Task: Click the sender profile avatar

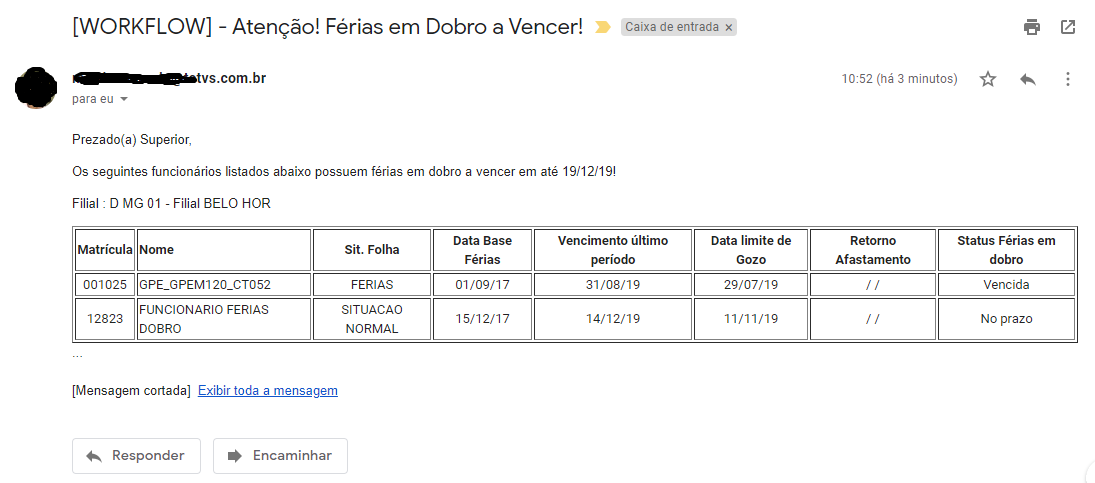Action: tap(35, 87)
